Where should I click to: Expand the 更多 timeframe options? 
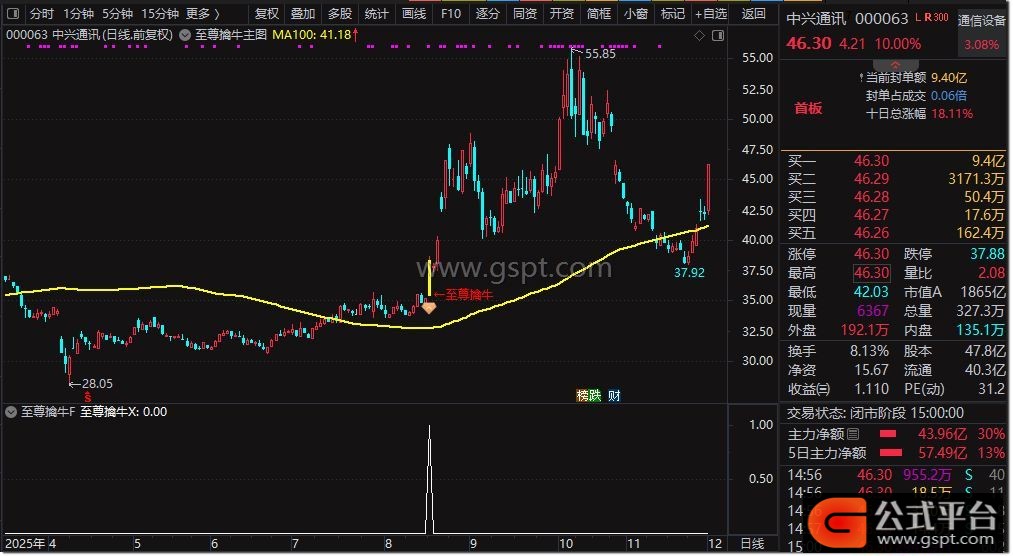(x=203, y=14)
